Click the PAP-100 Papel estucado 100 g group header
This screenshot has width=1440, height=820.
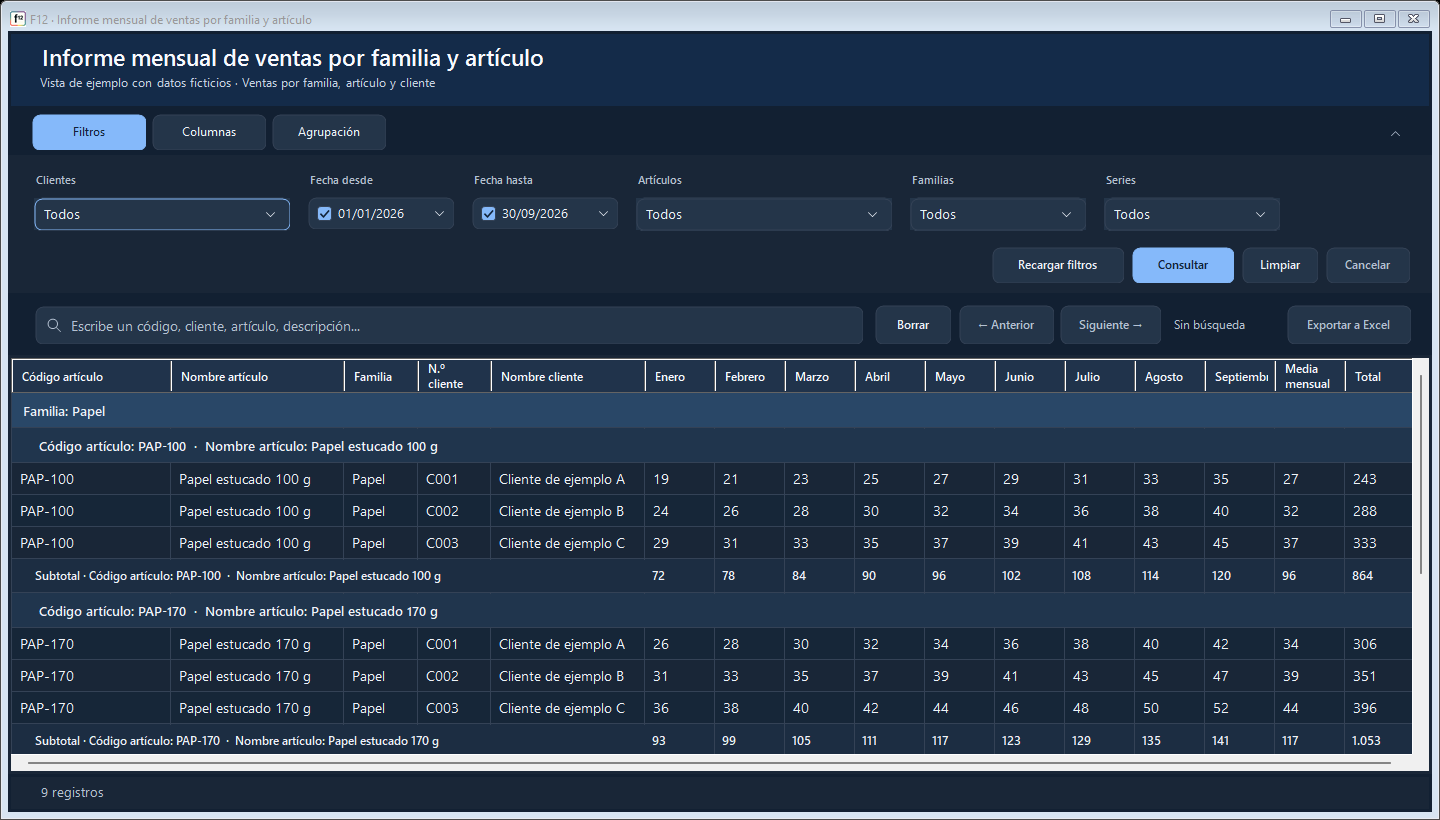(712, 446)
